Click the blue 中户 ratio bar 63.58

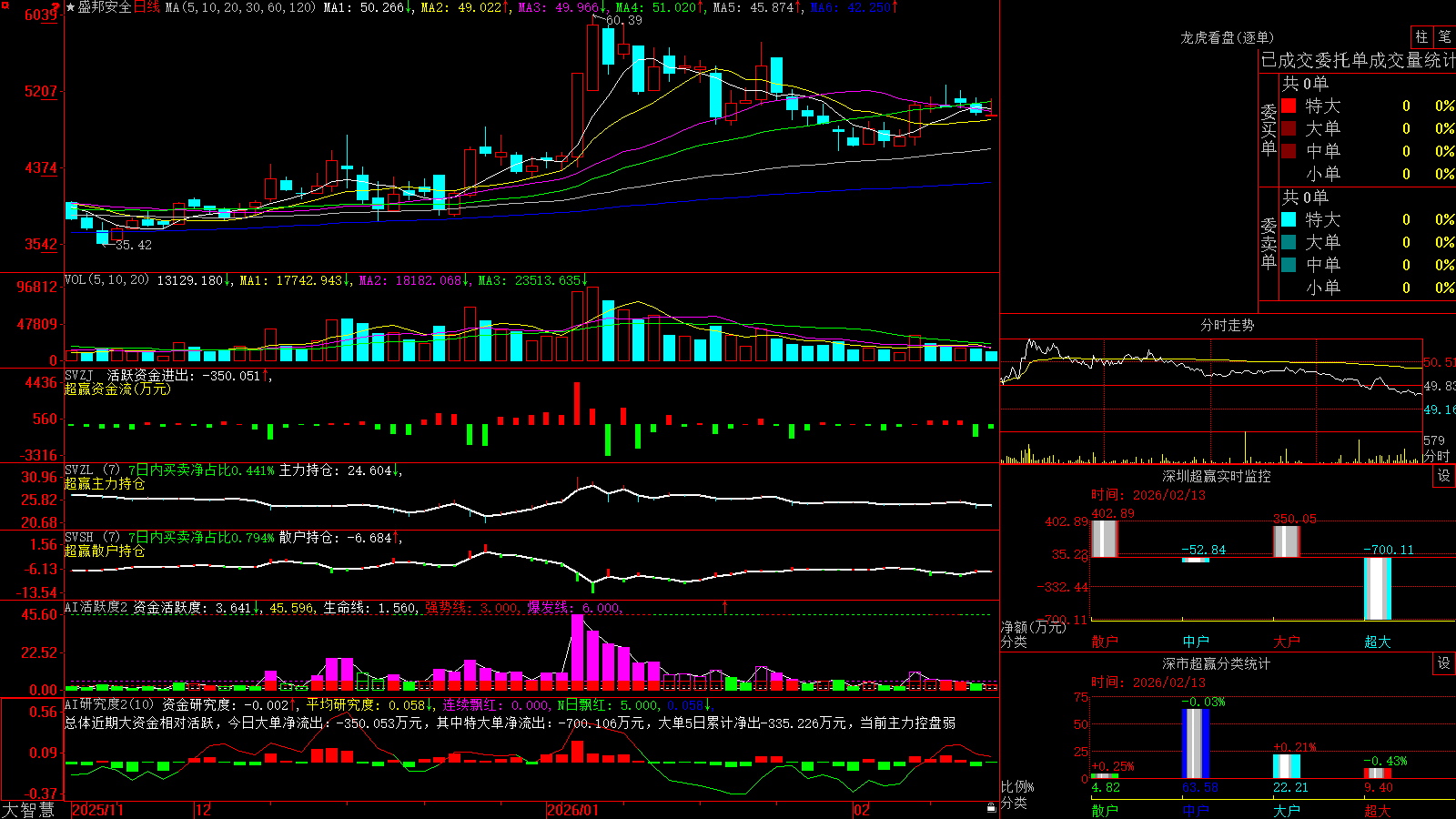point(1196,743)
